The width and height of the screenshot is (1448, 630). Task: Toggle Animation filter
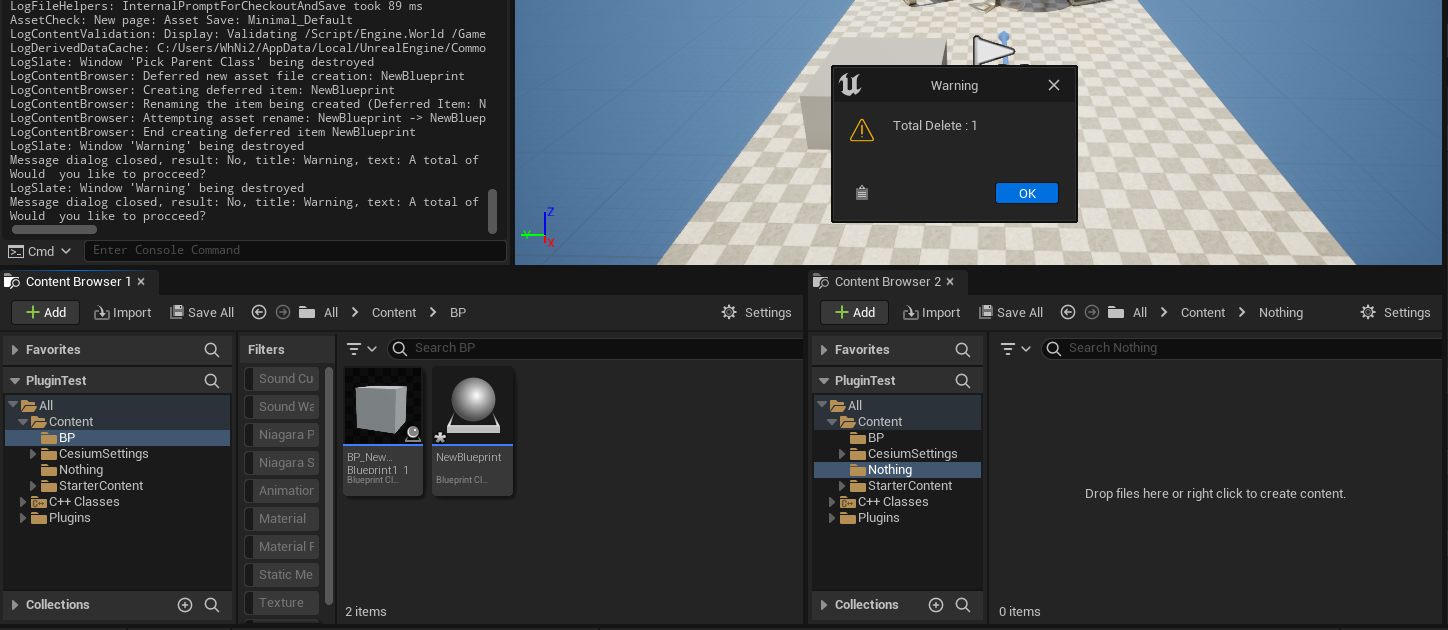[x=281, y=491]
